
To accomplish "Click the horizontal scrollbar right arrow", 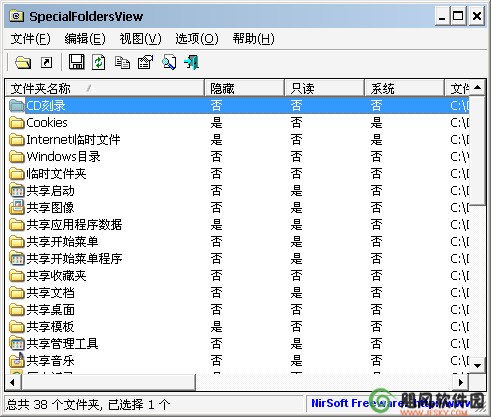I will (x=461, y=382).
